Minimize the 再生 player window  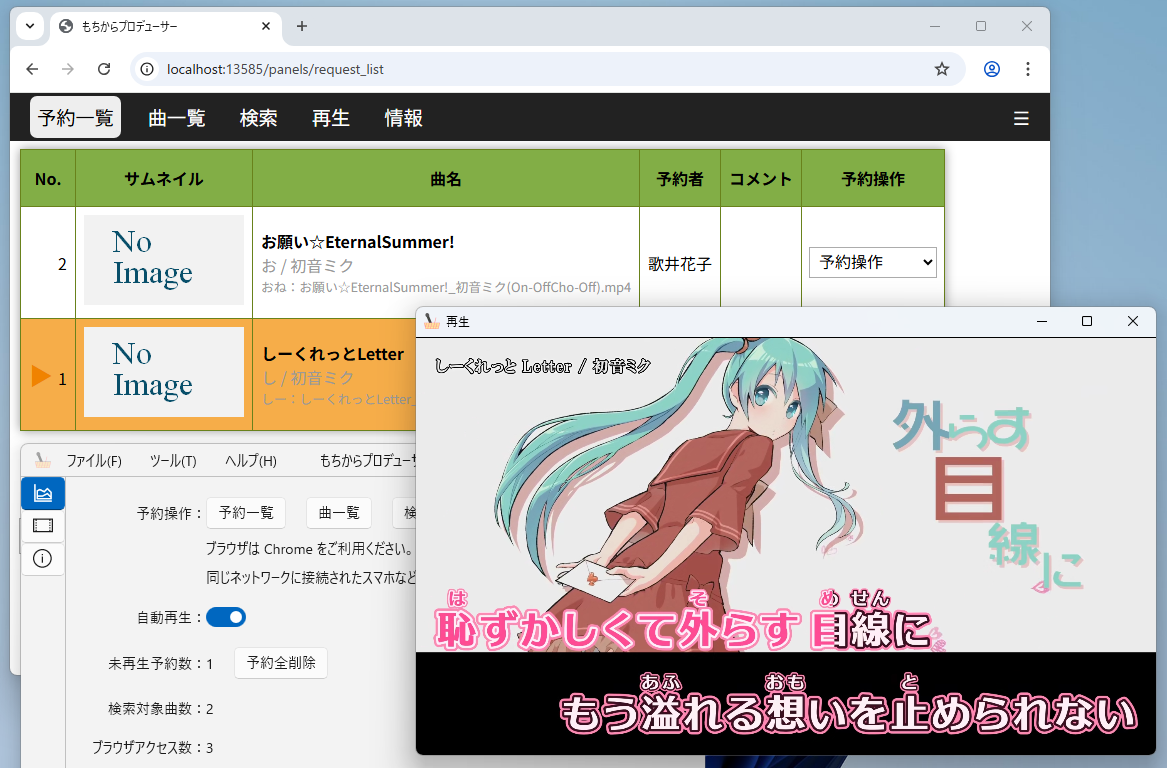[x=1042, y=321]
